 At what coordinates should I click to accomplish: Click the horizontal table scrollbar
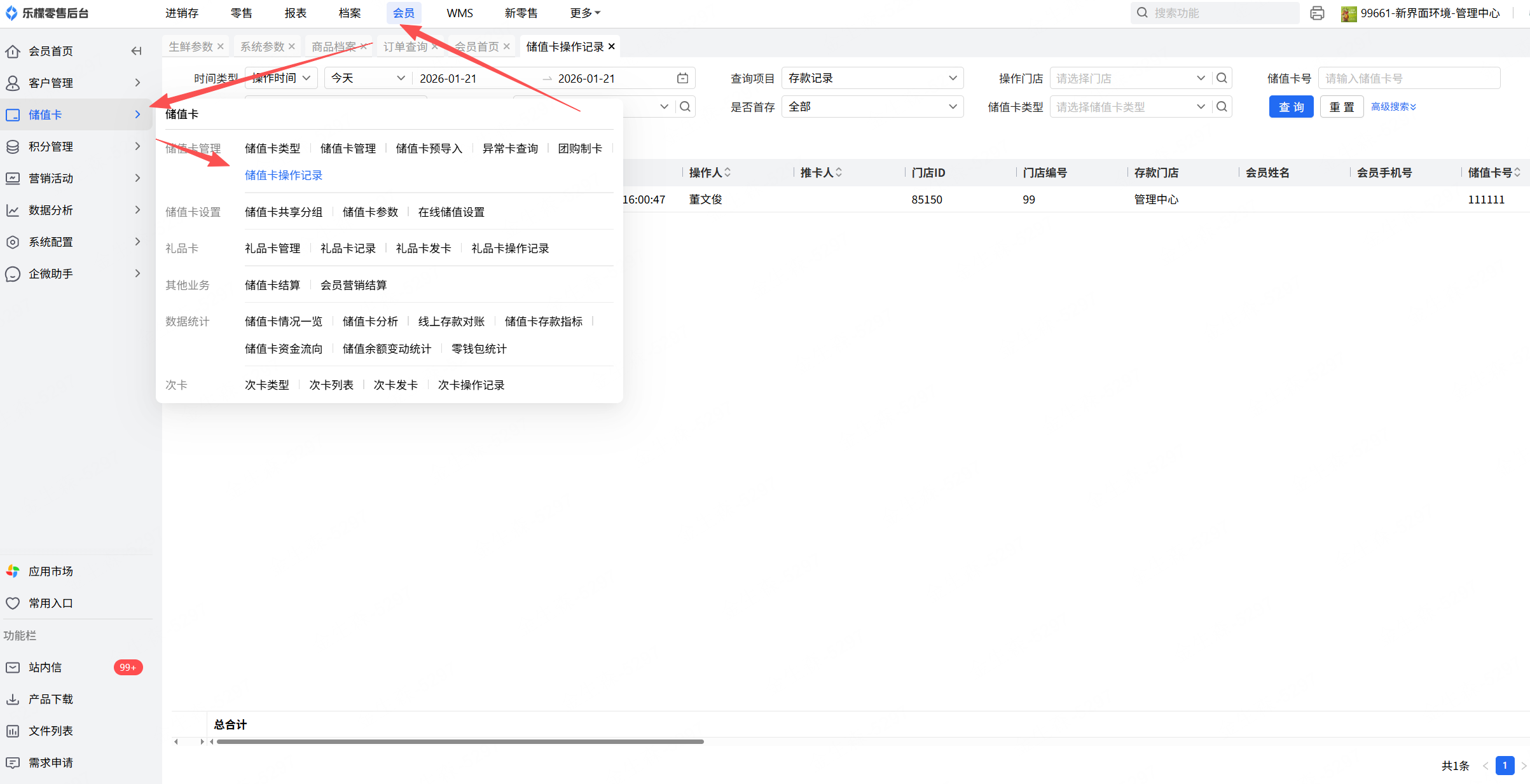click(x=460, y=741)
